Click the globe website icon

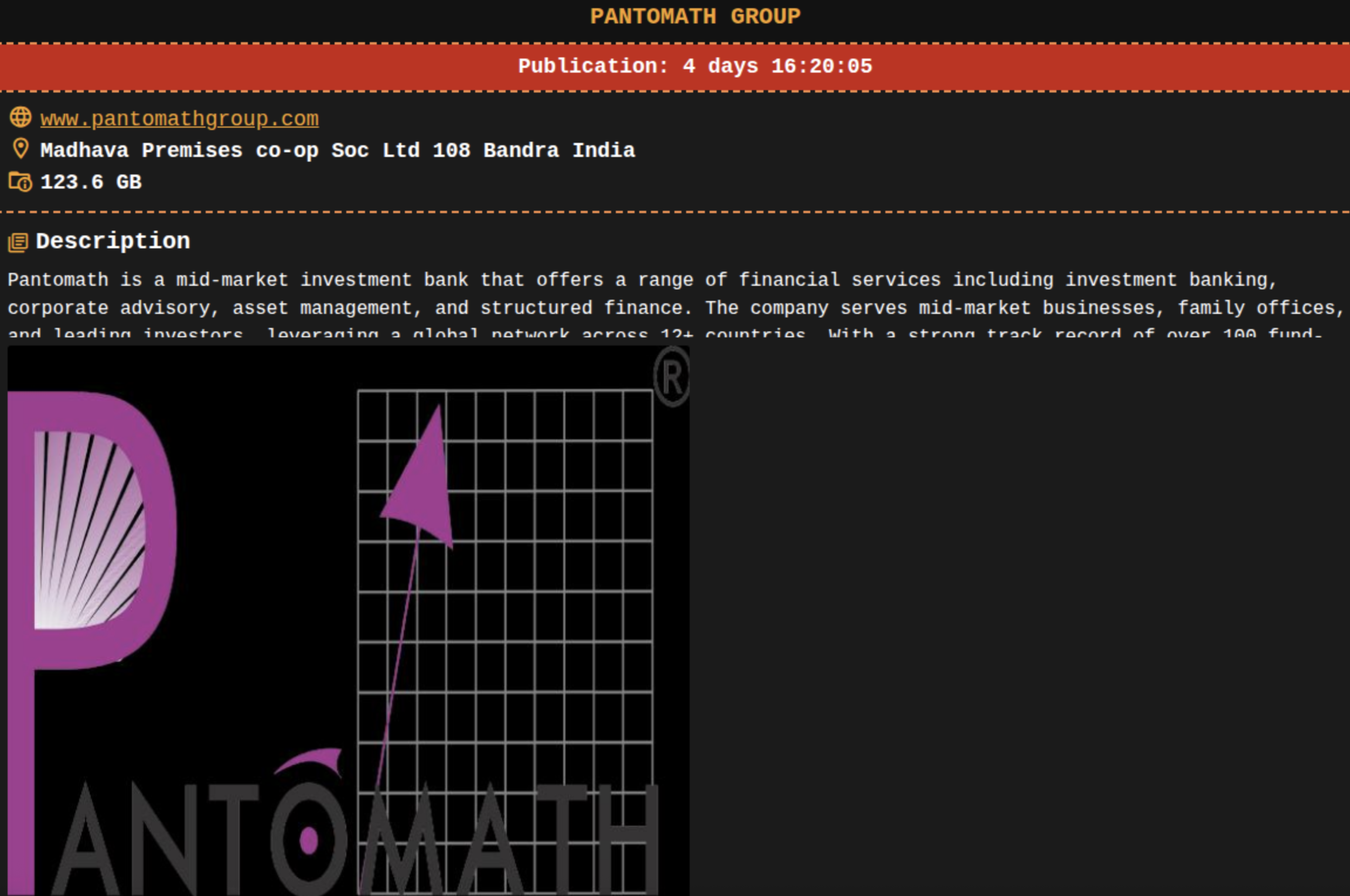[21, 117]
